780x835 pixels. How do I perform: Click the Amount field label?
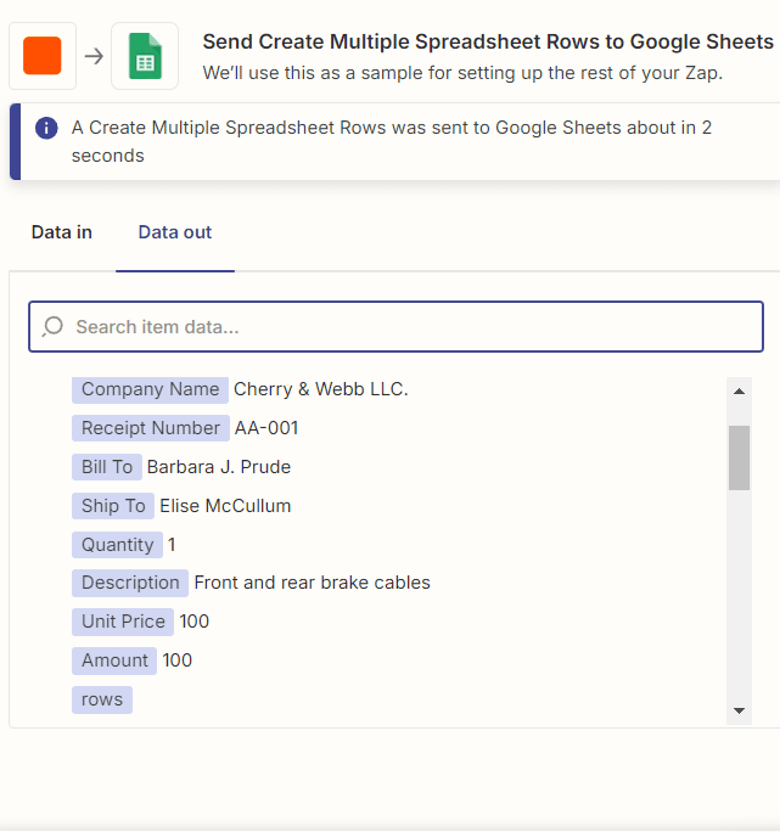(114, 660)
